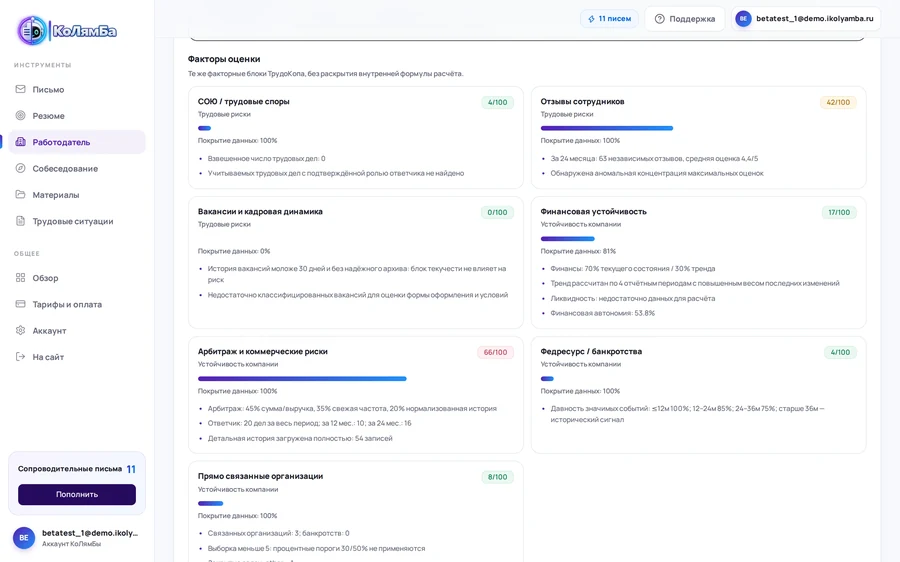The height and width of the screenshot is (562, 900).
Task: Click the lightning icon in 11 писем badge
Action: pyautogui.click(x=591, y=19)
